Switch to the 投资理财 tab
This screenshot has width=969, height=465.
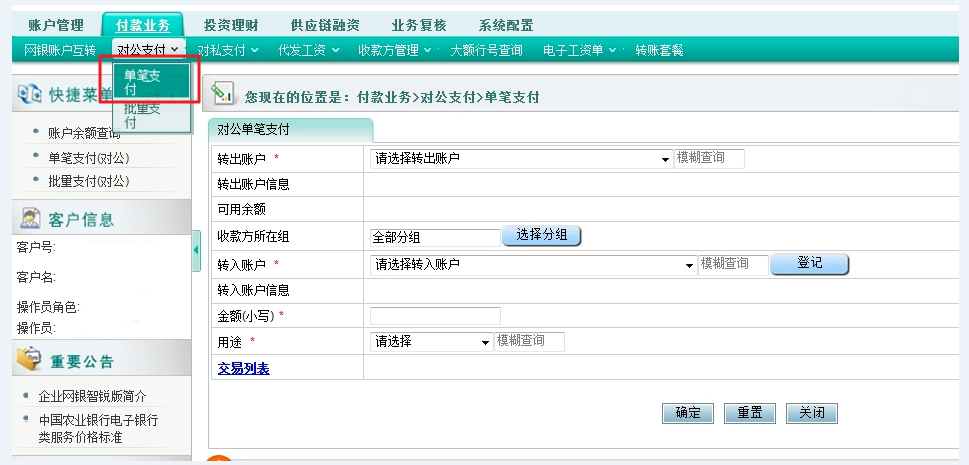pos(229,25)
